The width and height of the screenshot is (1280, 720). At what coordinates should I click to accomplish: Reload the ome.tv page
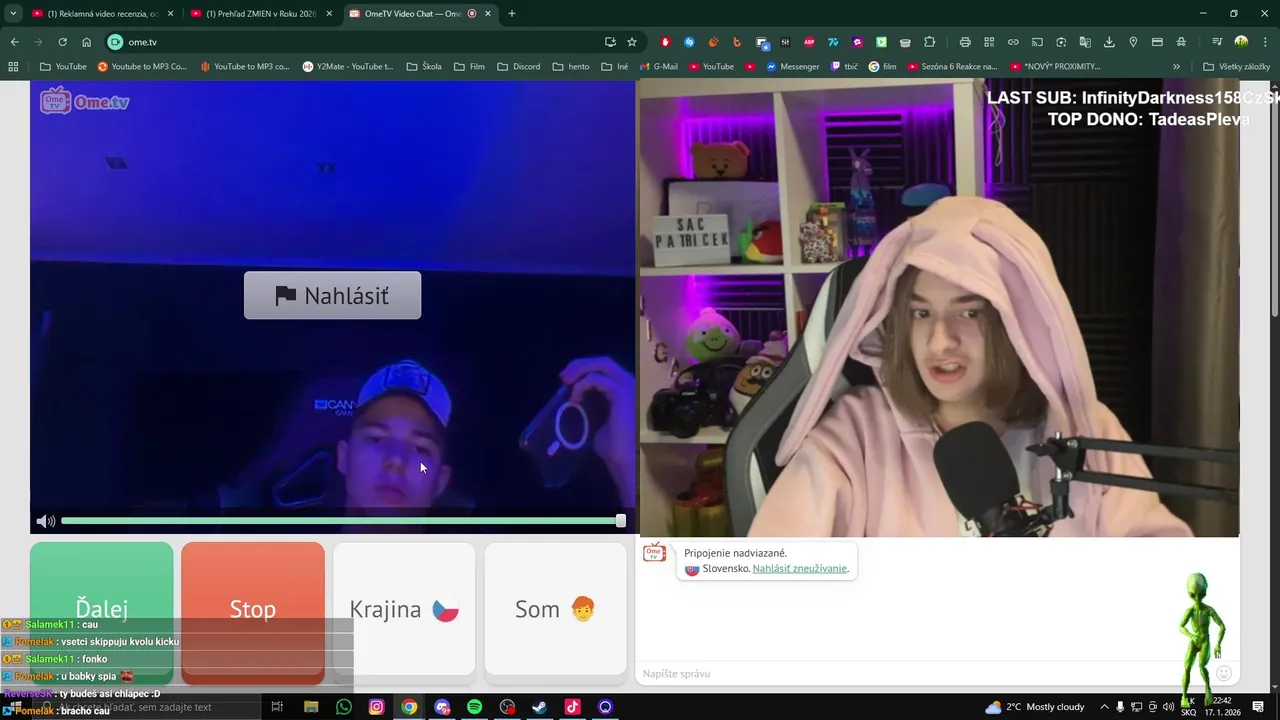click(x=62, y=42)
